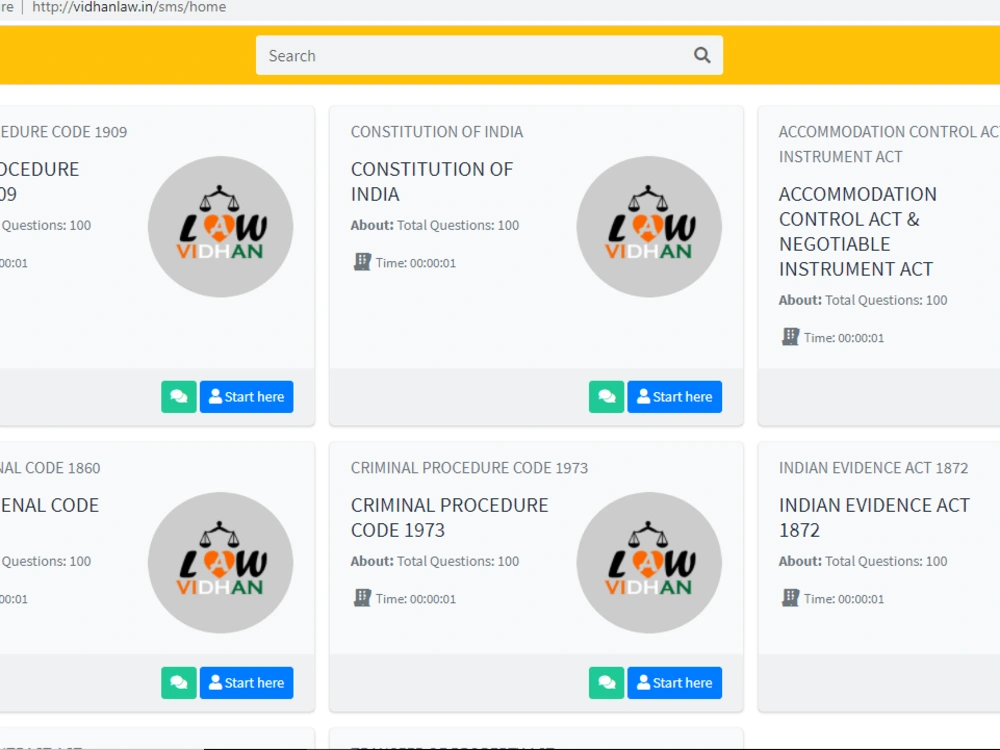Click Law Vidhan logo in Penal Code 1860 card
The width and height of the screenshot is (1000, 750).
pos(221,562)
